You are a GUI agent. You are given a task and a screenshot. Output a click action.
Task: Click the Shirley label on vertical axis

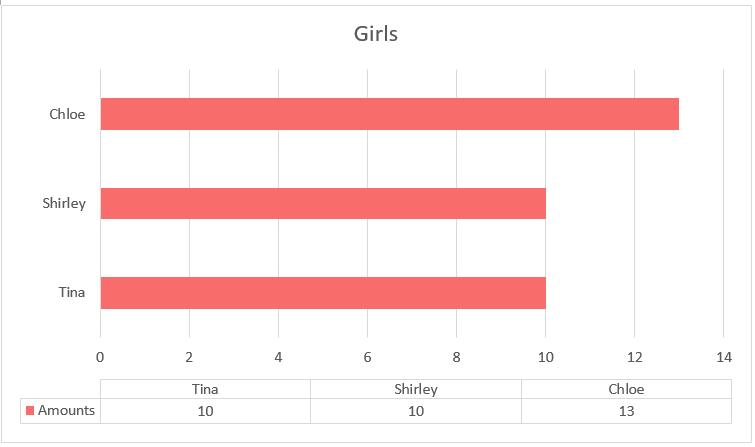64,204
